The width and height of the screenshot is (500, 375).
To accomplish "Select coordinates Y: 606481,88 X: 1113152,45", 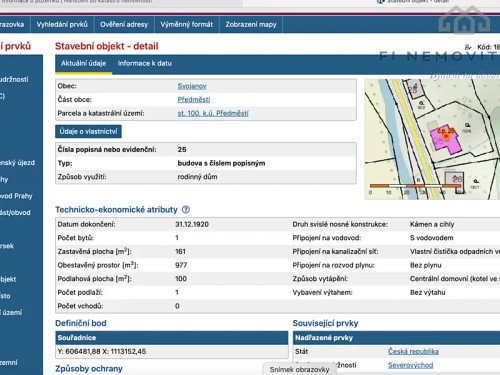I will [102, 351].
